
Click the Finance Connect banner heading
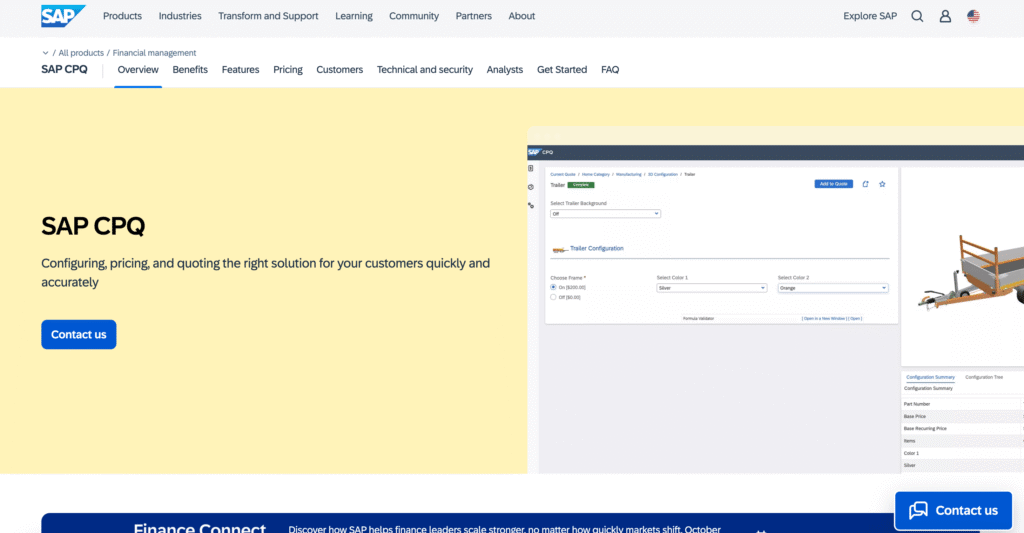200,528
